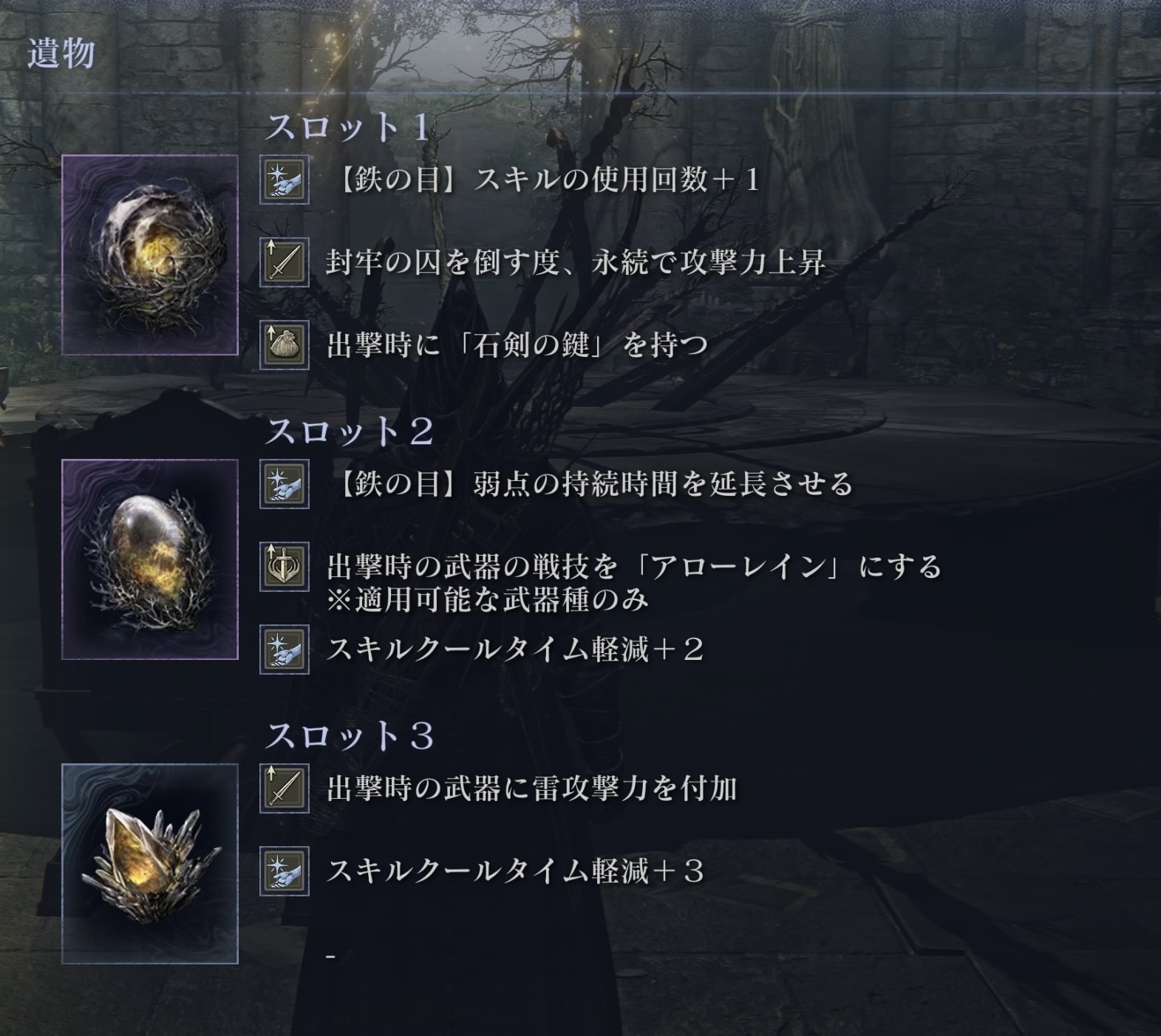The image size is (1161, 1036).
Task: Click the sword icon beside 雷攻撃力を付加
Action: coord(285,788)
